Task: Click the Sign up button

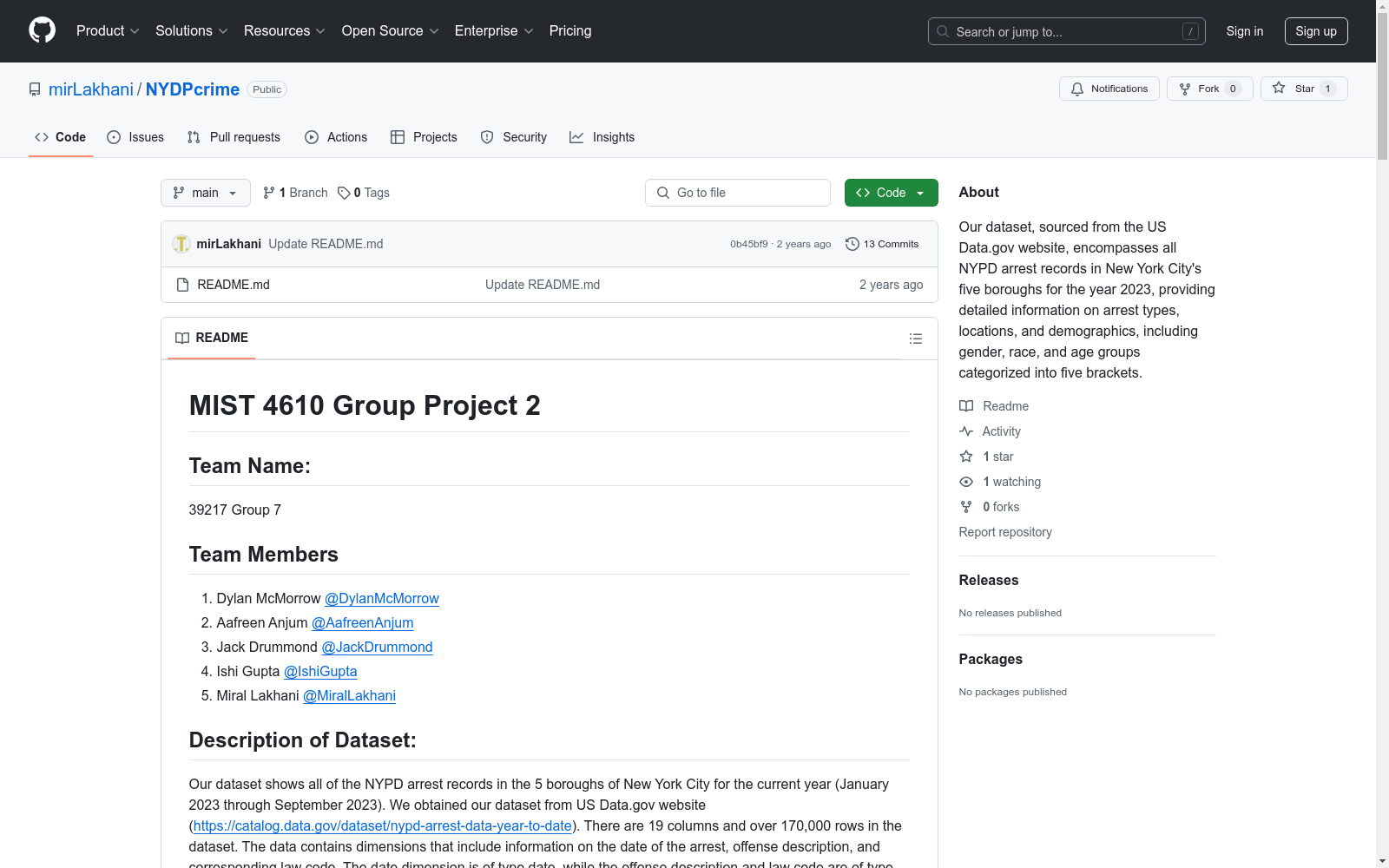Action: coord(1316,31)
